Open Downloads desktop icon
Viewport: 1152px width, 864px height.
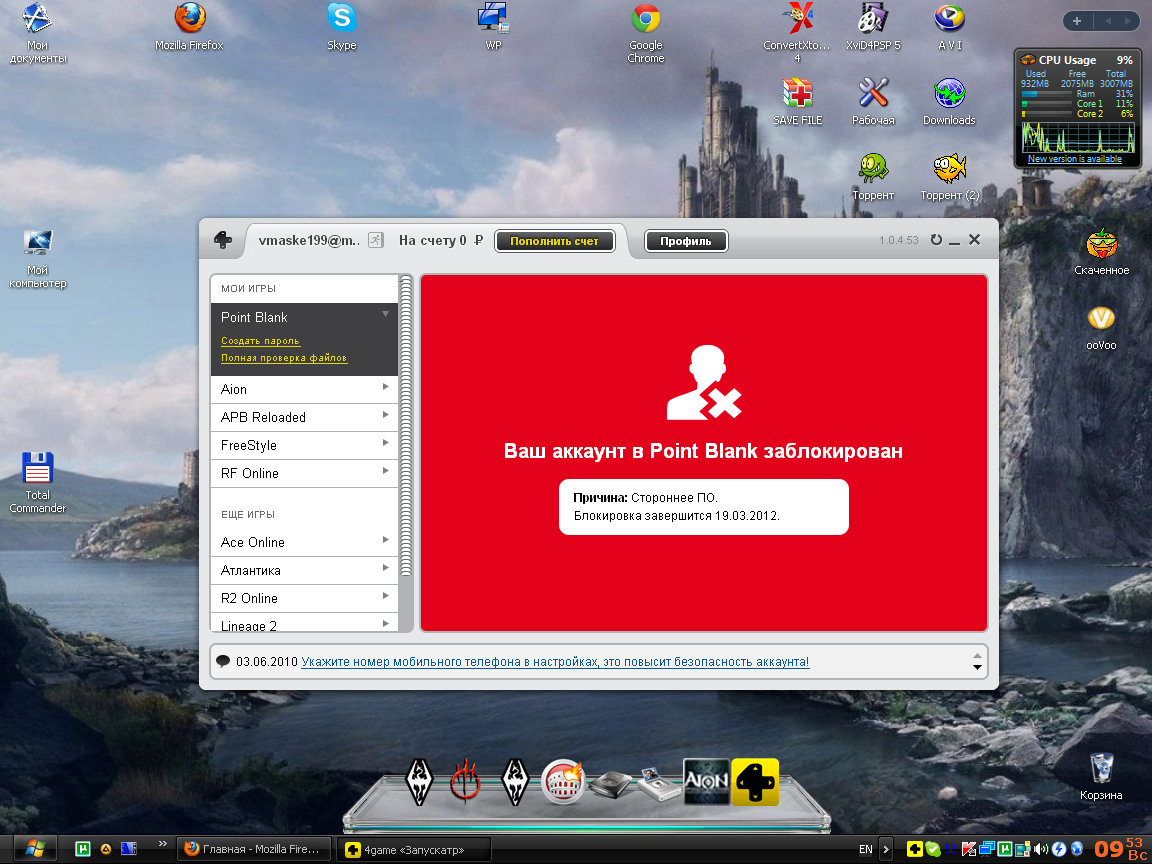[949, 101]
